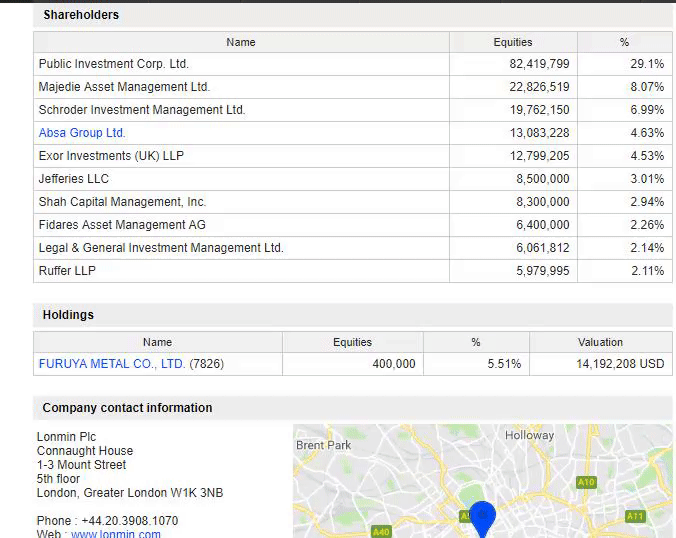Click the equities value 12,799,205
Image resolution: width=676 pixels, height=538 pixels.
(539, 156)
